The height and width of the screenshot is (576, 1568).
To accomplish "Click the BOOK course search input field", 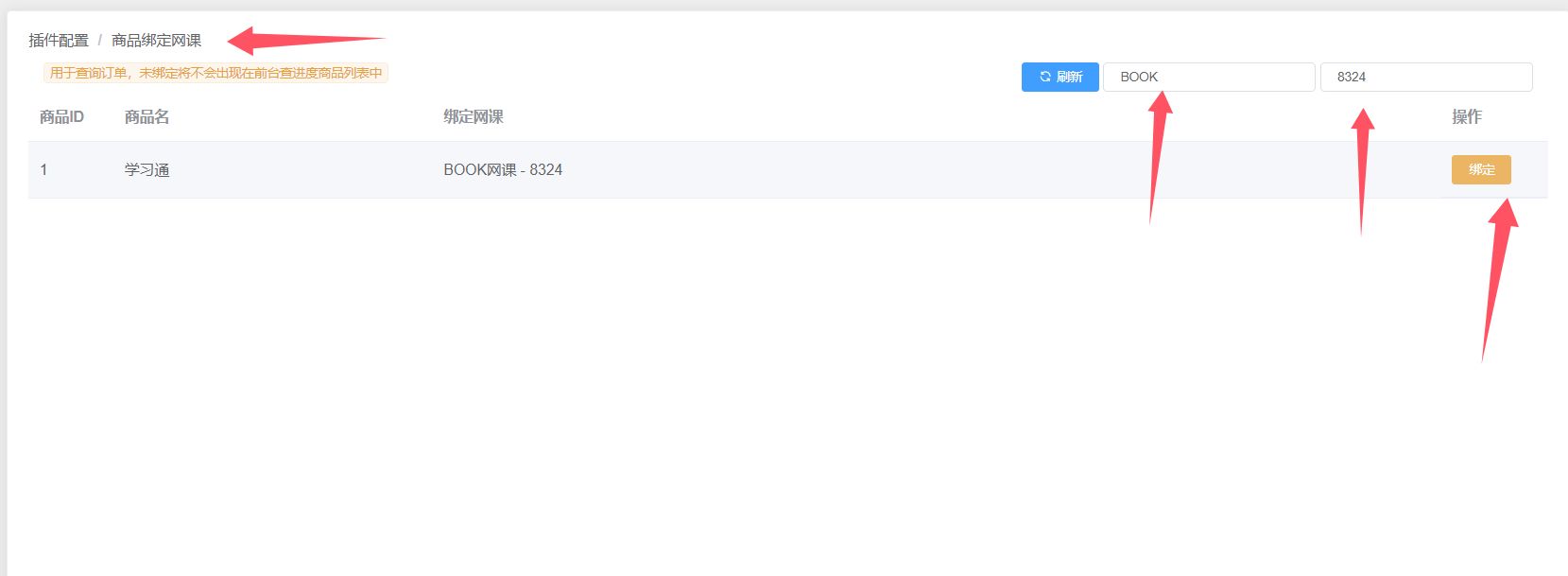I will pos(1210,77).
